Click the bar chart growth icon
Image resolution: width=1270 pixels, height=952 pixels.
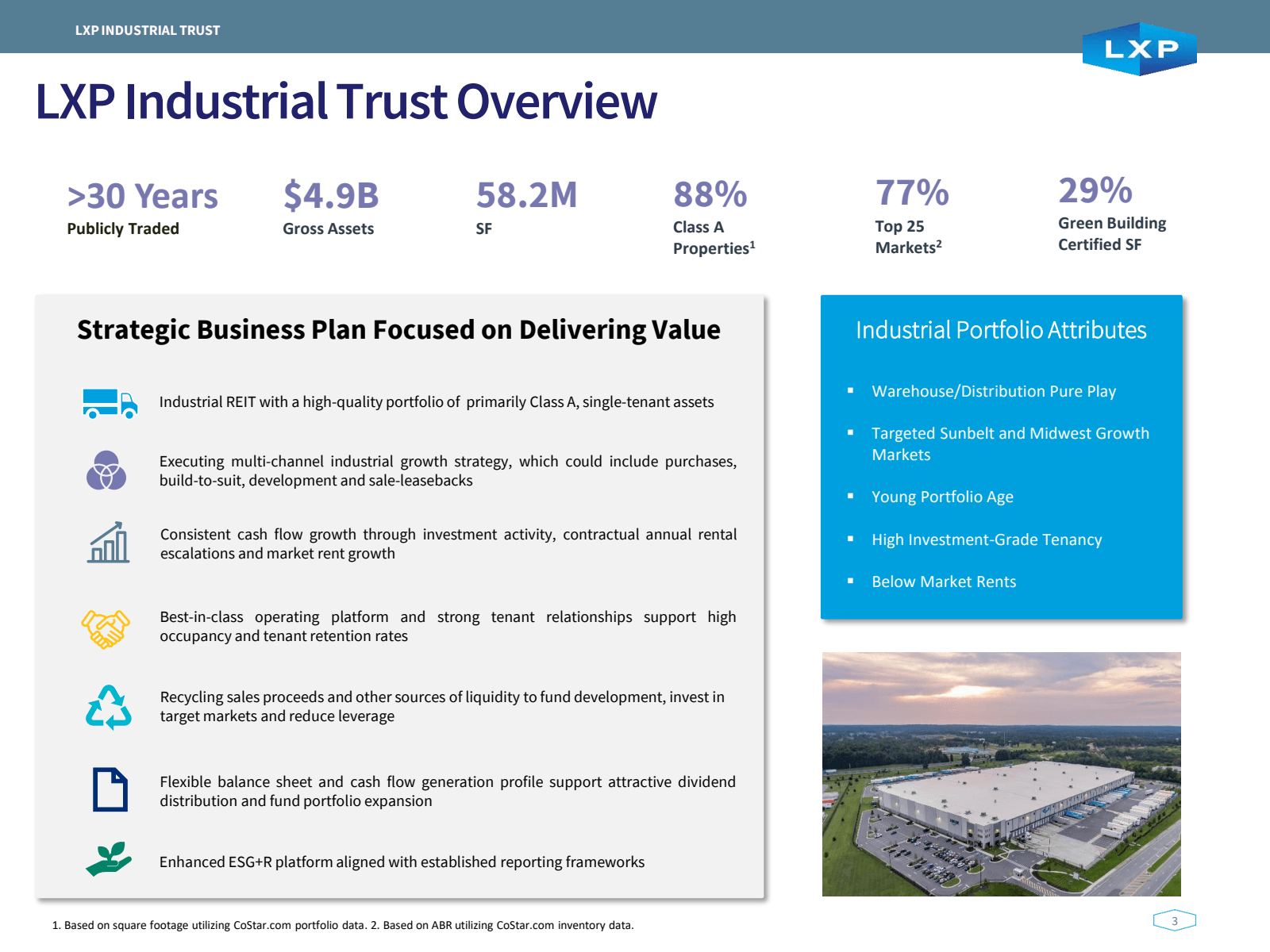pyautogui.click(x=108, y=543)
